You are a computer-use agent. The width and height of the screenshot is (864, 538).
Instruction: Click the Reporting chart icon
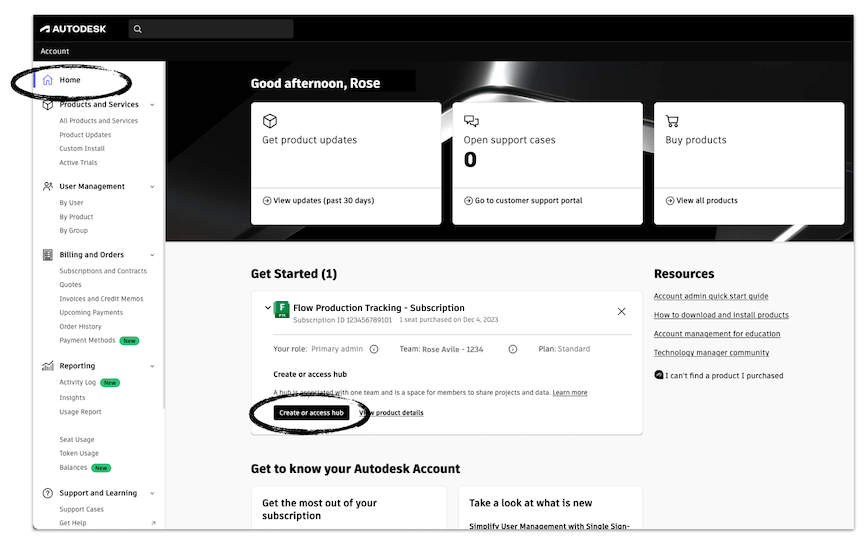[x=48, y=365]
